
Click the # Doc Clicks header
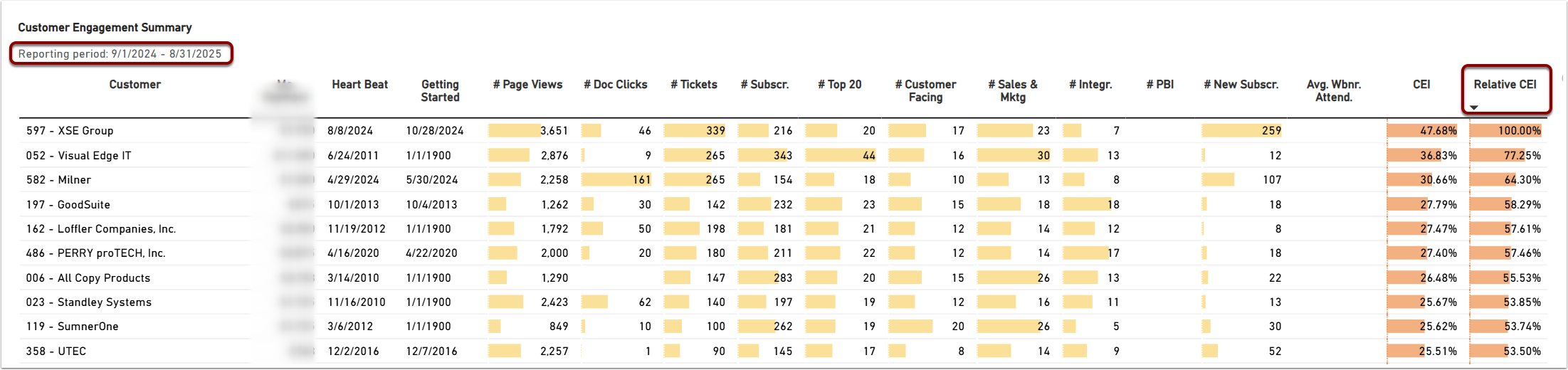[615, 85]
